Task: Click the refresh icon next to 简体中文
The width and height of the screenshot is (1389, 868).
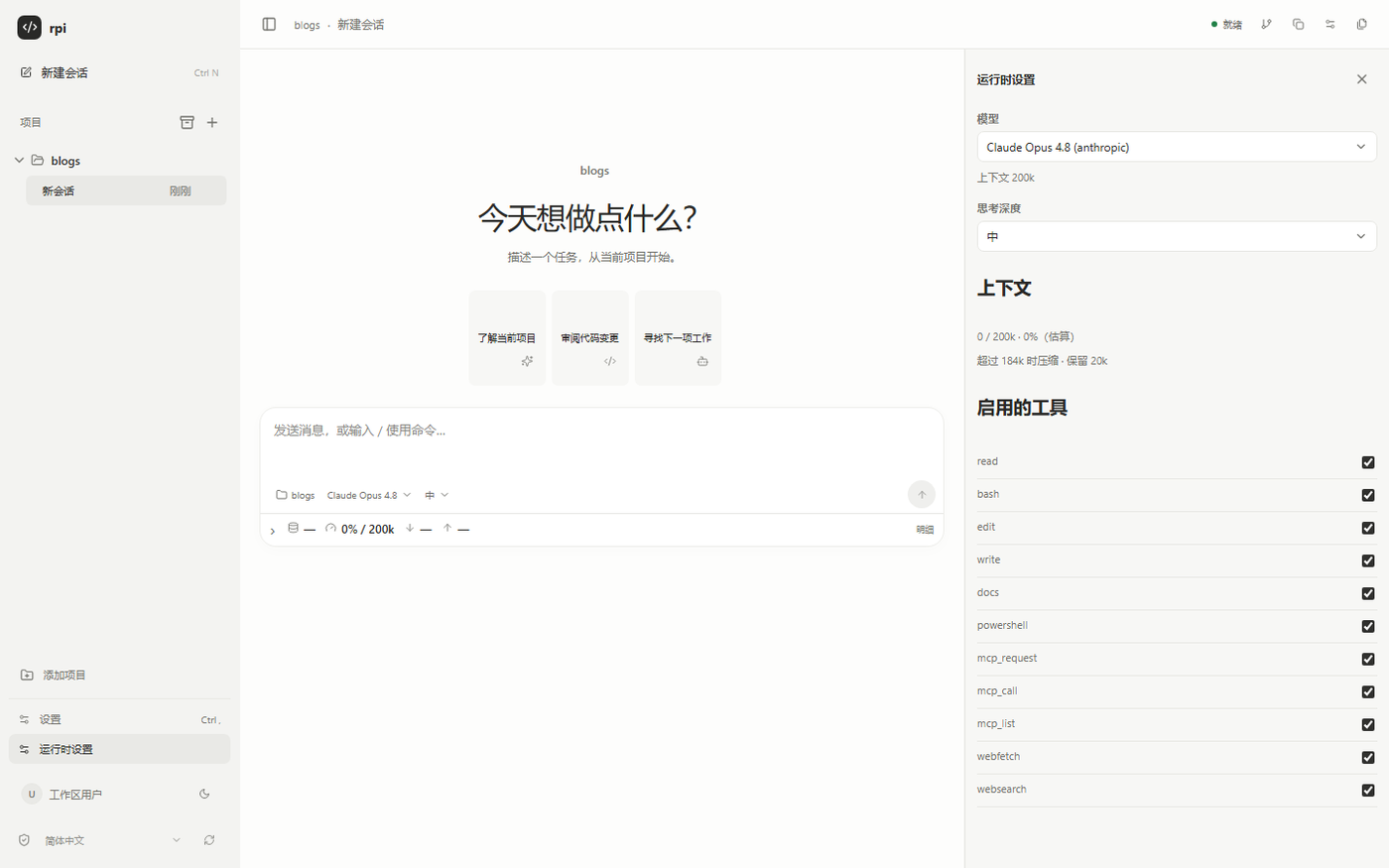Action: (209, 840)
